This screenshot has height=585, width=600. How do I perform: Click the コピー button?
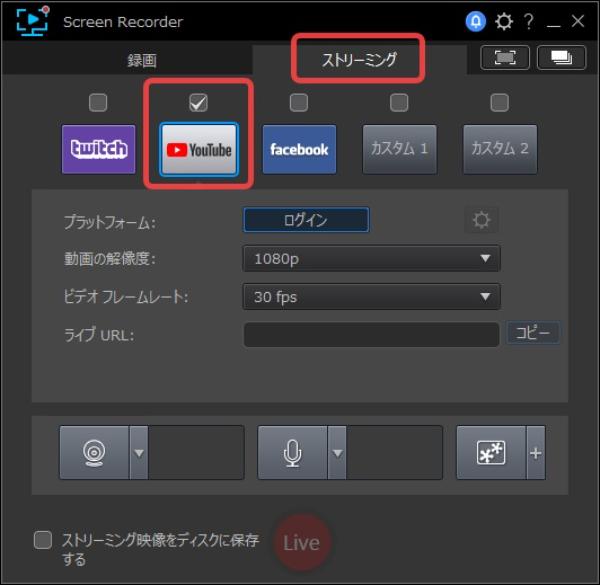pyautogui.click(x=533, y=333)
